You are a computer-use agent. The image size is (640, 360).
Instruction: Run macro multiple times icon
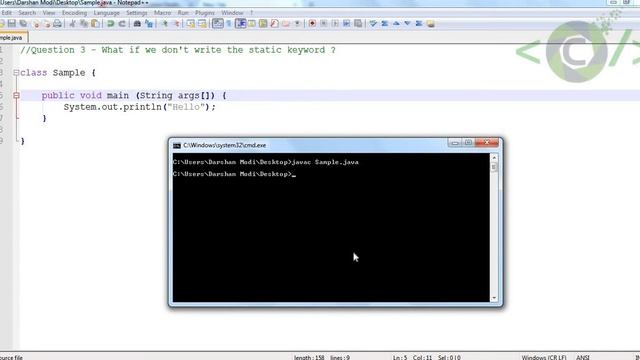[x=347, y=24]
